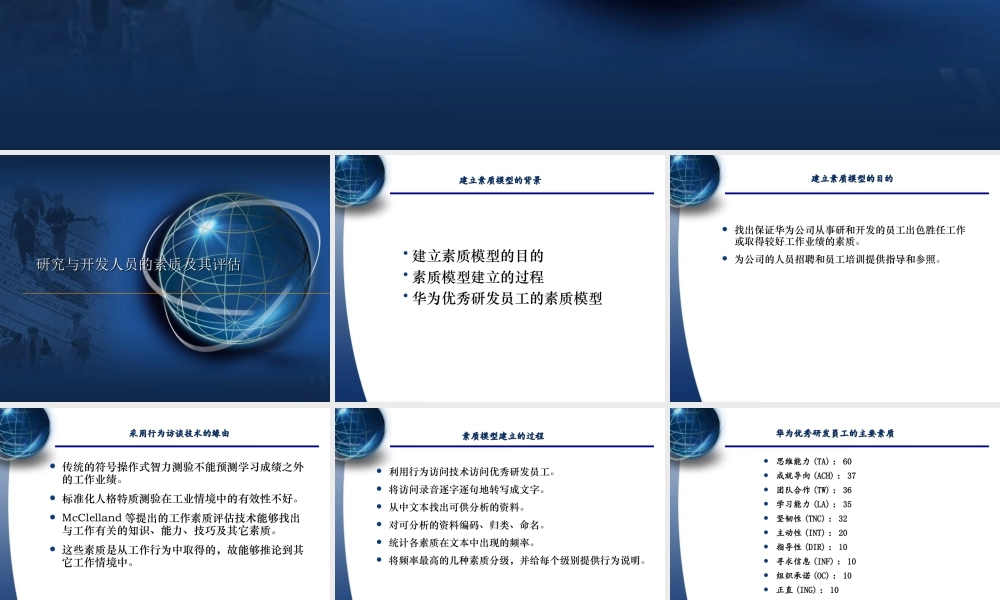Click the list item 成就导向 (ACH): 37
This screenshot has width=1000, height=600.
(x=816, y=476)
